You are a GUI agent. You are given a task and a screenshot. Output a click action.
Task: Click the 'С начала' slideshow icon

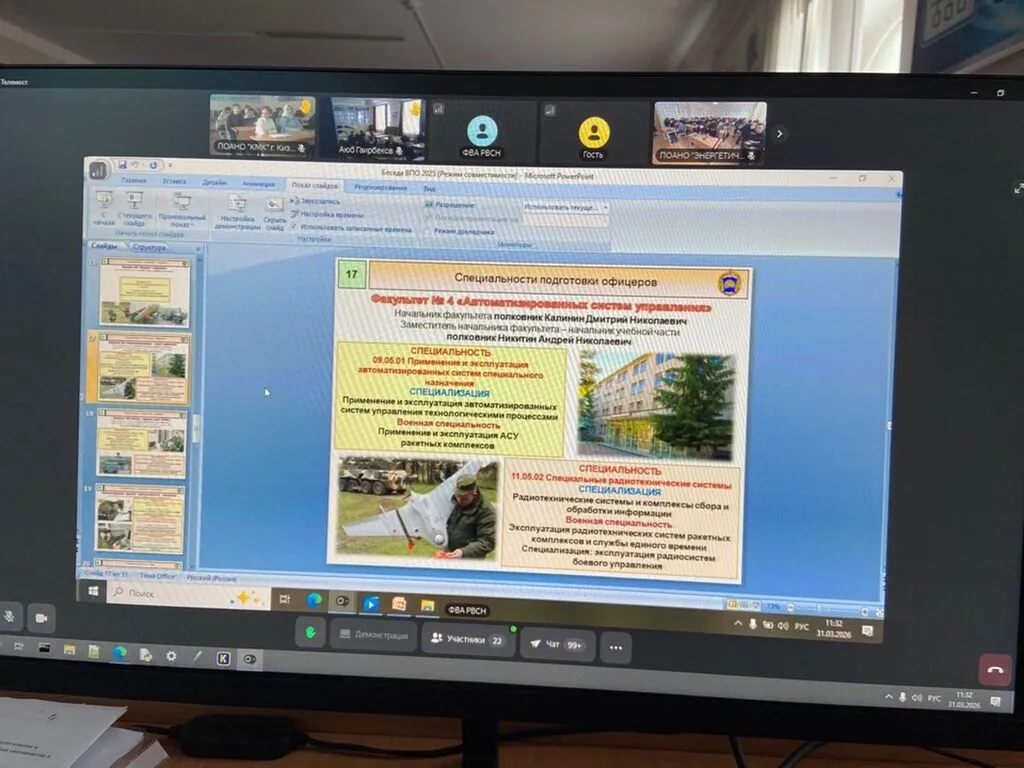pos(103,205)
